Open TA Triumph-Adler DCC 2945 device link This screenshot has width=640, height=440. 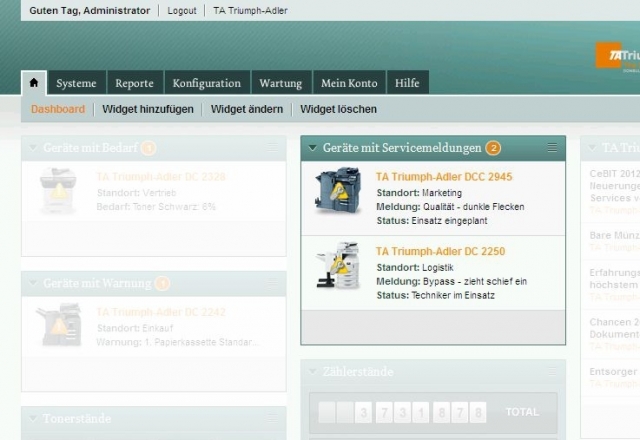point(444,177)
